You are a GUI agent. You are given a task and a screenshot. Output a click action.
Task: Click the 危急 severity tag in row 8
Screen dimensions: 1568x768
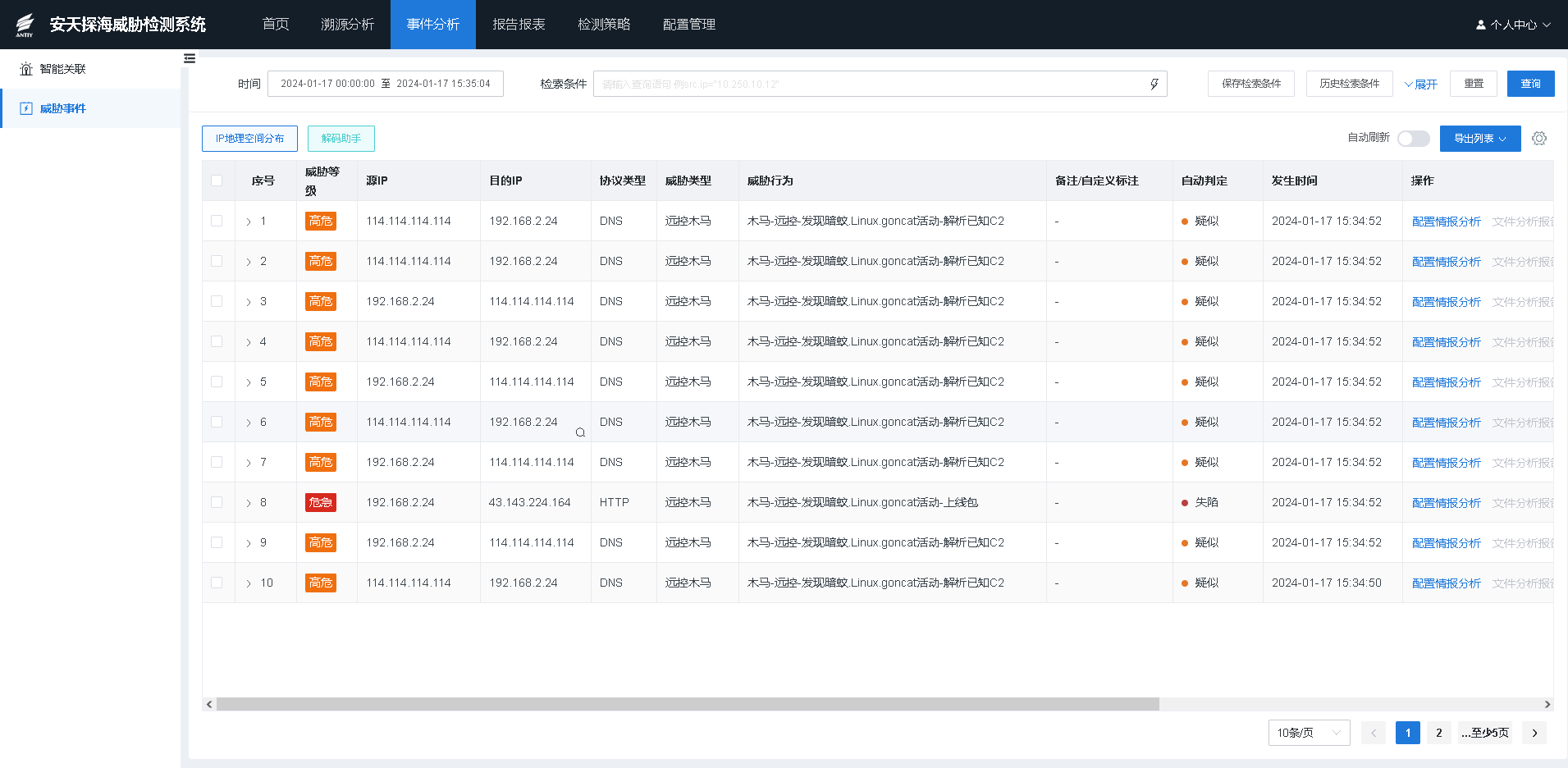pyautogui.click(x=321, y=502)
